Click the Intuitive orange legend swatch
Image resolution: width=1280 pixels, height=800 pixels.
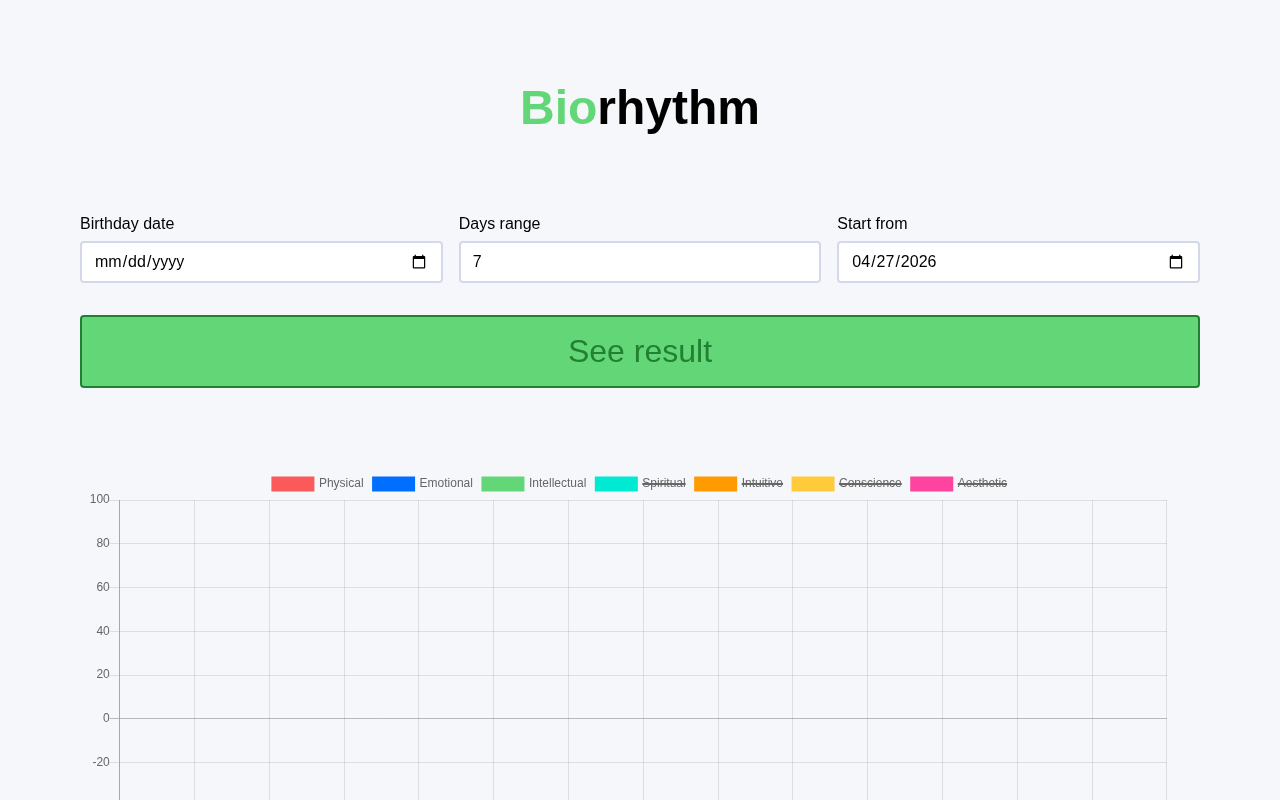(715, 484)
